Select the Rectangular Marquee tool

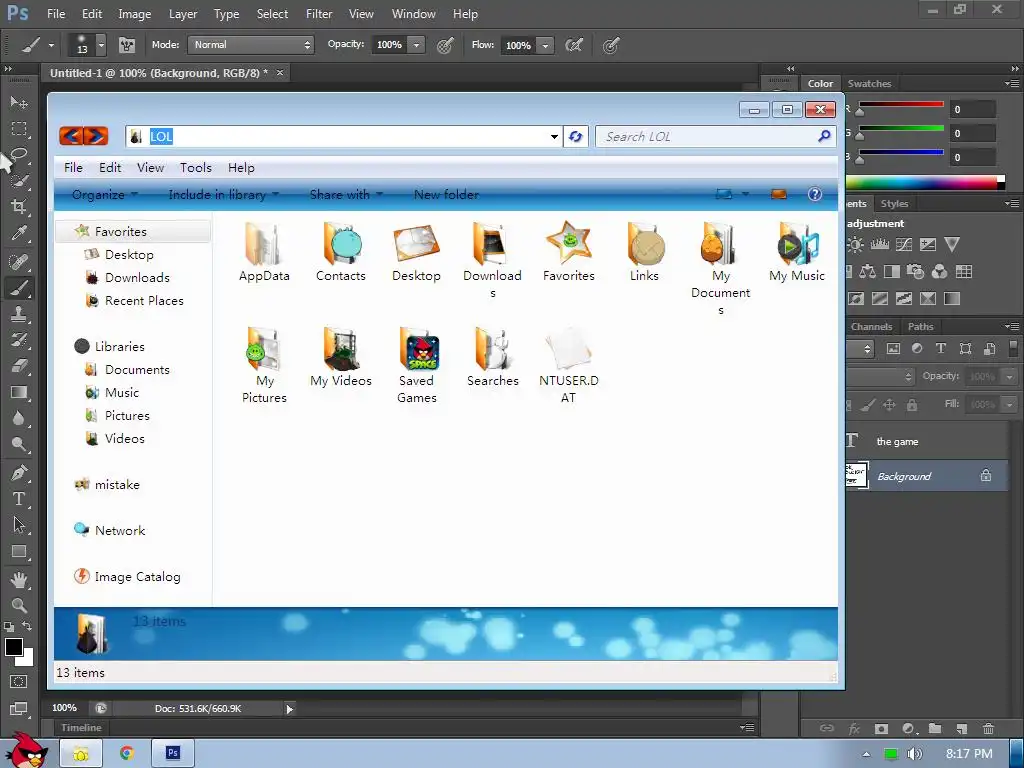19,129
